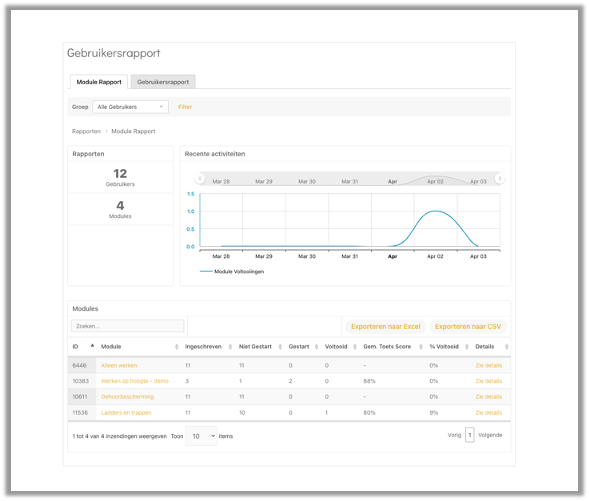Sort by Ingeschreven column arrows
The image size is (589, 501).
(230, 347)
